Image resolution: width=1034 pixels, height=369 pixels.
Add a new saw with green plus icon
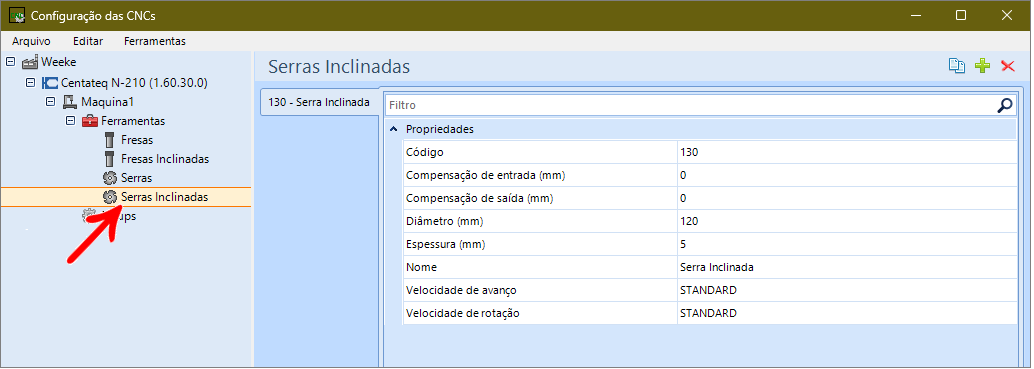tap(983, 66)
